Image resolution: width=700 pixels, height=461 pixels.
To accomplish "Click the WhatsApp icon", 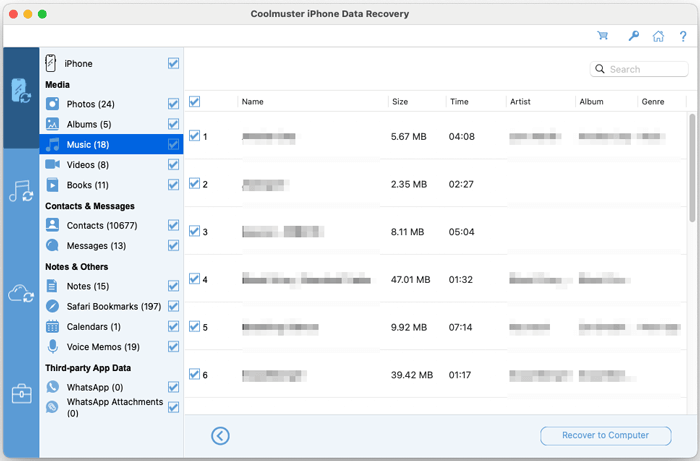I will (52, 387).
